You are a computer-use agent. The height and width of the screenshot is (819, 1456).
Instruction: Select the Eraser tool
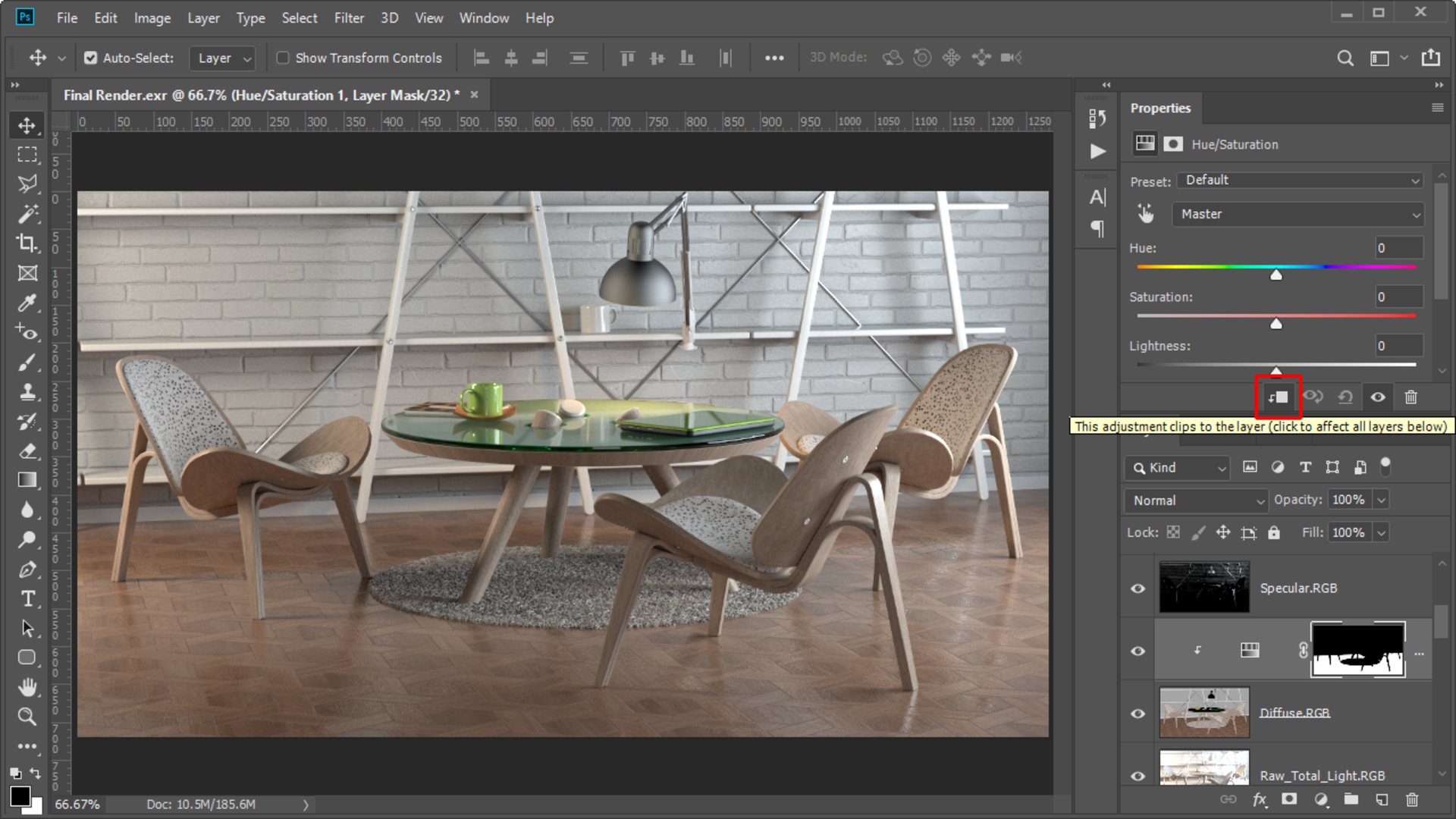[27, 450]
